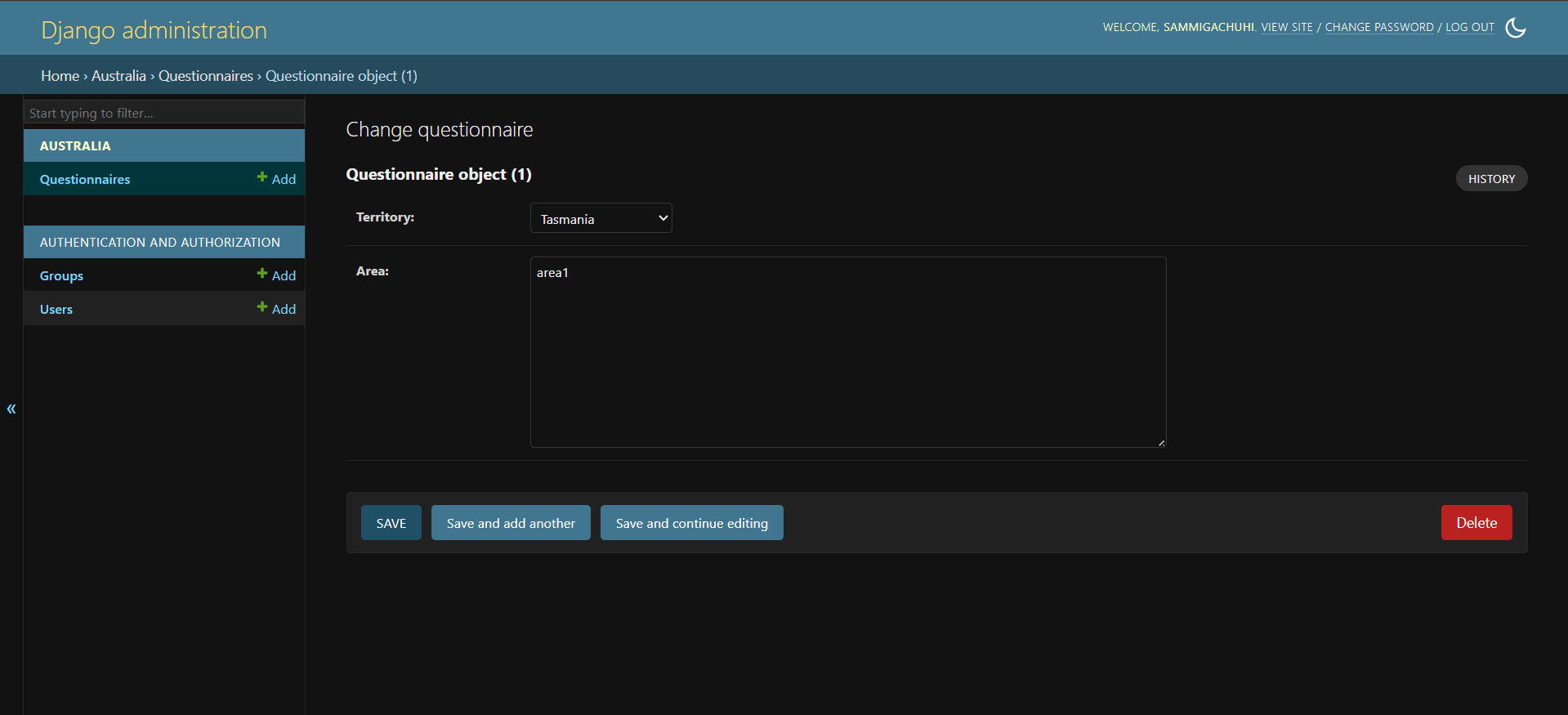Click Save and add another
This screenshot has height=715, width=1568.
(511, 523)
